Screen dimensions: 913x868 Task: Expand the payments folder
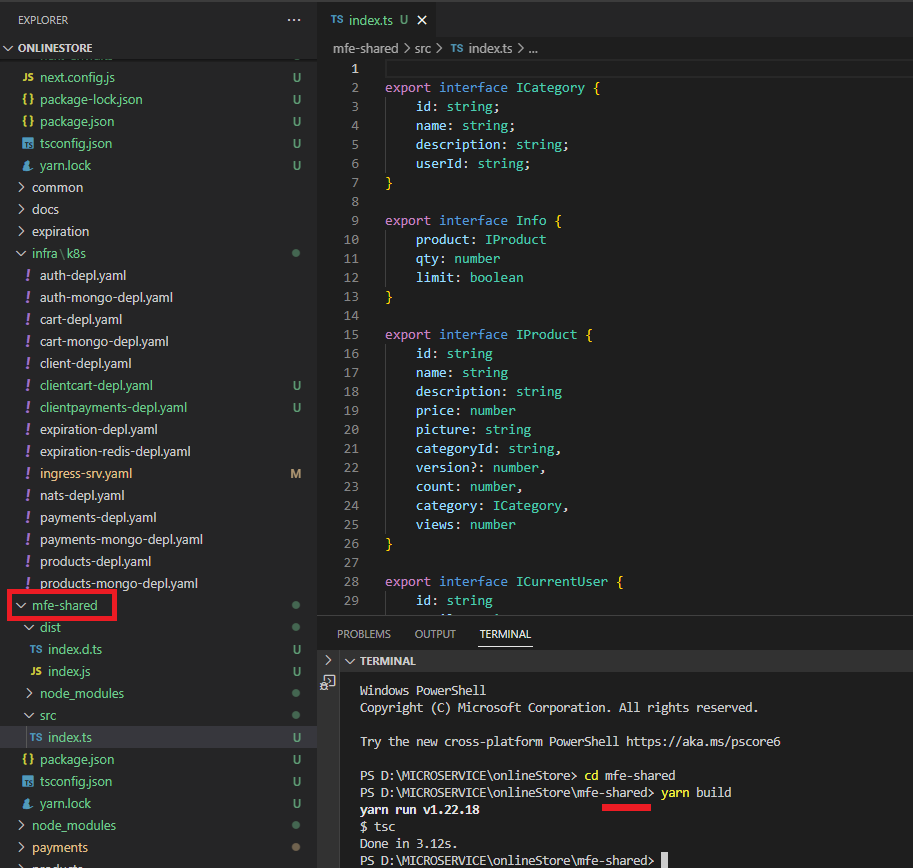(x=59, y=847)
